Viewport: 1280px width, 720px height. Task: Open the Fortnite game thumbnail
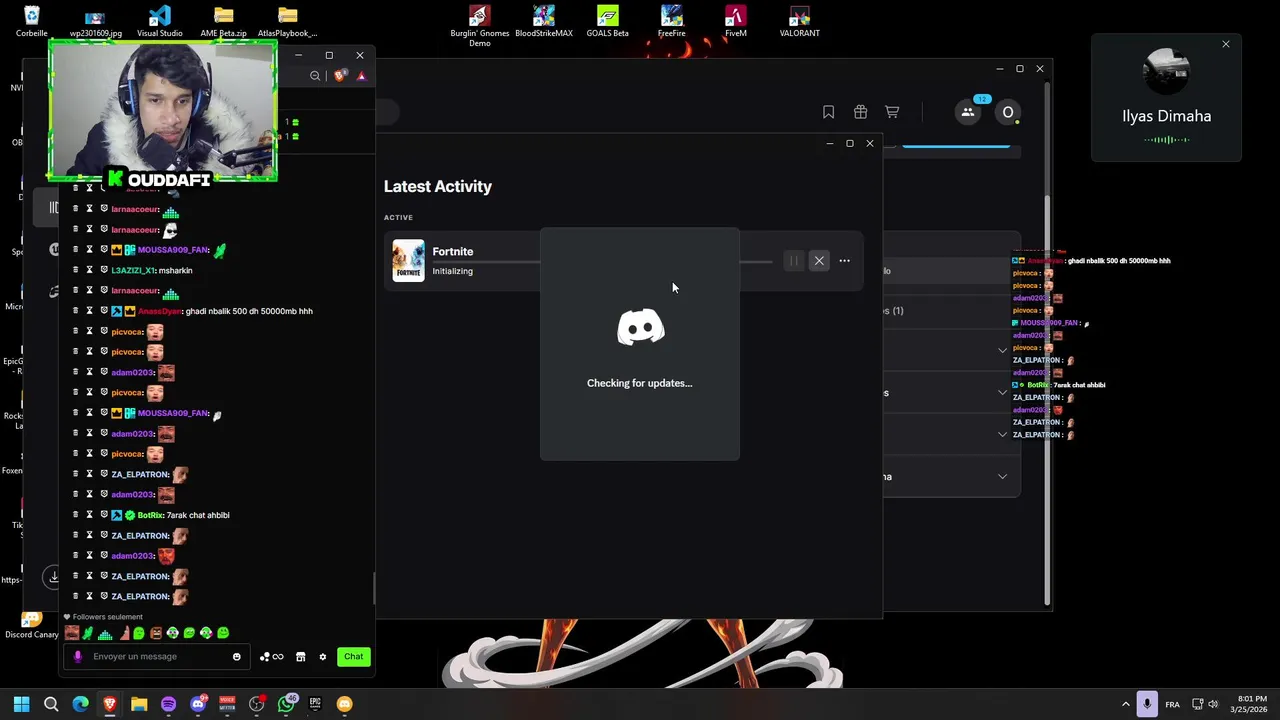408,261
